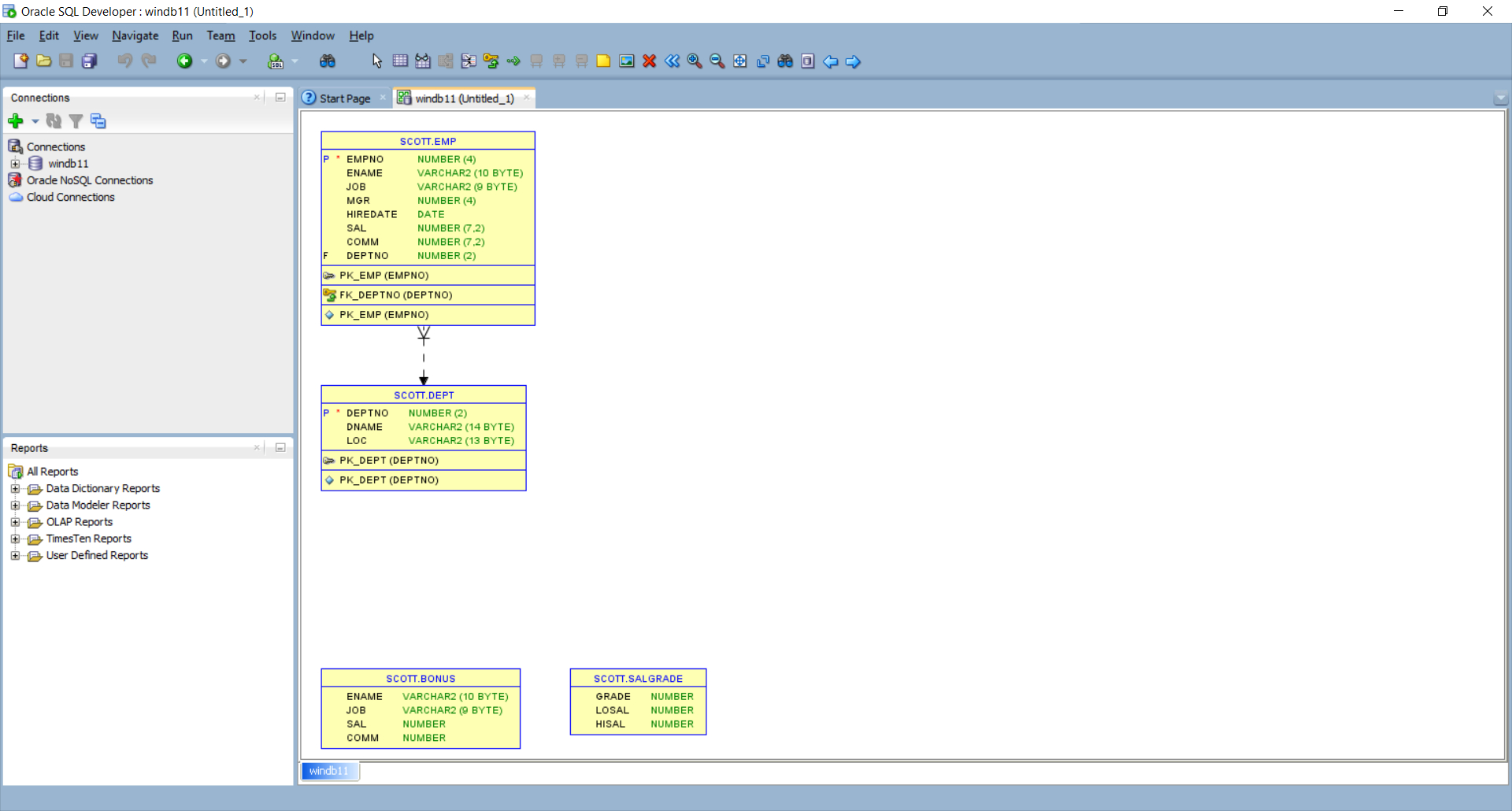This screenshot has width=1512, height=811.
Task: Apply a filter in the Connections panel
Action: point(76,121)
